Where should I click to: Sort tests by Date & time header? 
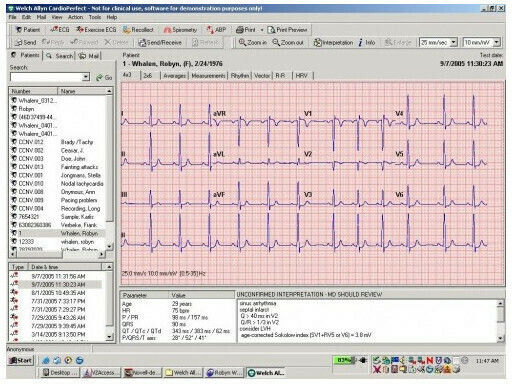tap(65, 267)
